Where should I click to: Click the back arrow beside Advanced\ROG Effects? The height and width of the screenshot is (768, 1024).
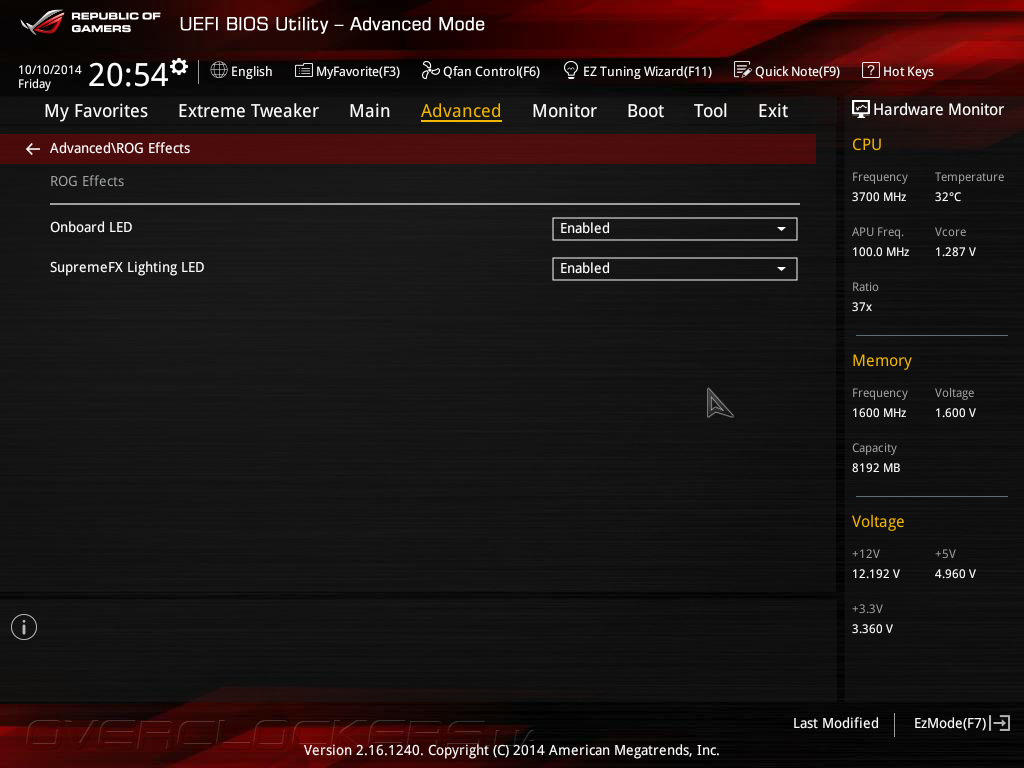click(33, 149)
